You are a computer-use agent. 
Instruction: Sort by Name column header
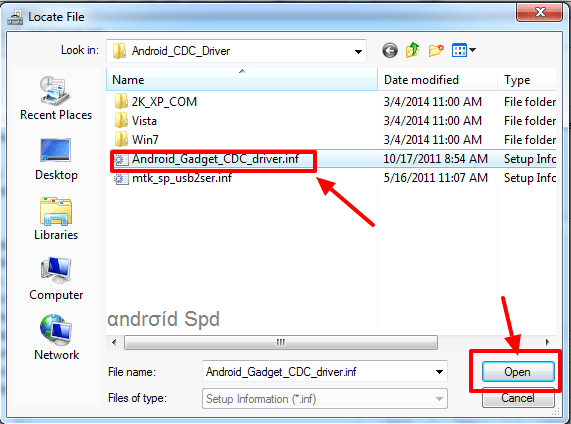click(x=242, y=79)
